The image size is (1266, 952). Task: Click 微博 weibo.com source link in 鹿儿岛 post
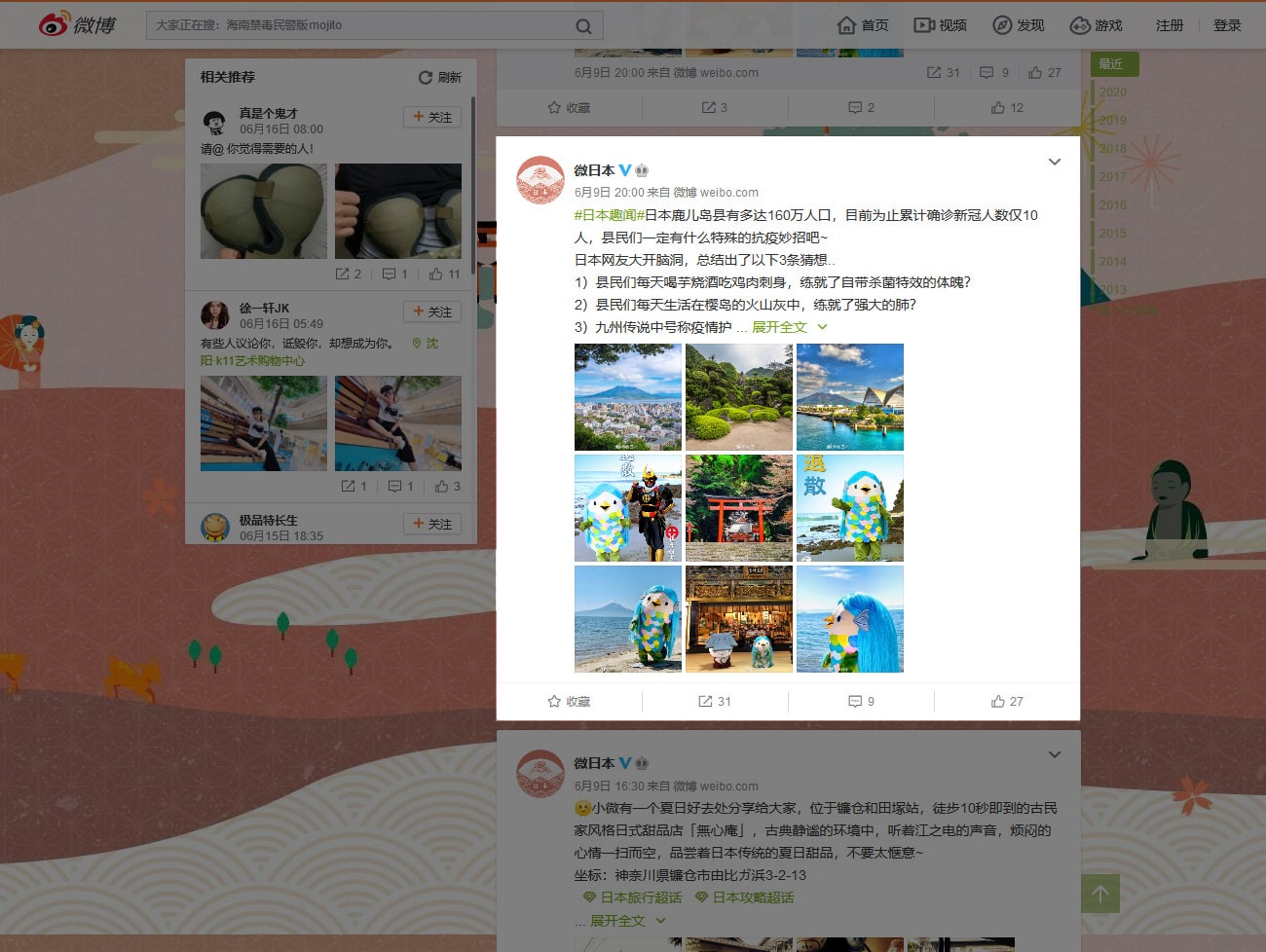point(716,193)
